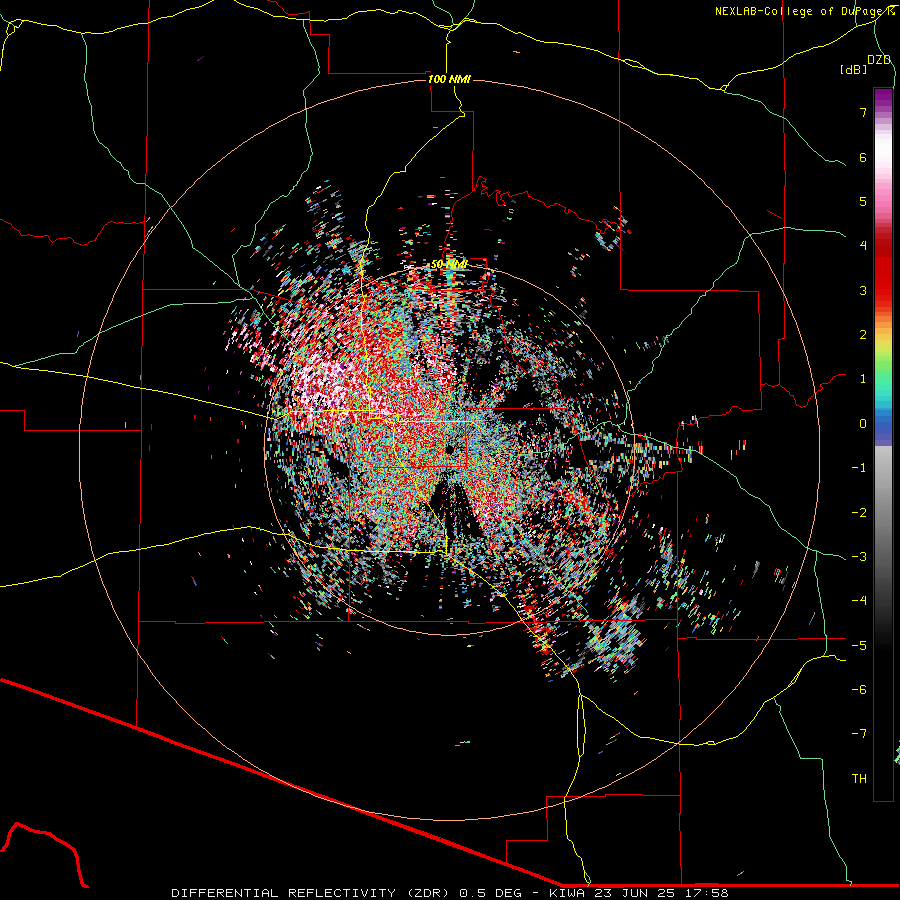Screen dimensions: 900x900
Task: Click the [dB] units label
Action: click(x=854, y=69)
